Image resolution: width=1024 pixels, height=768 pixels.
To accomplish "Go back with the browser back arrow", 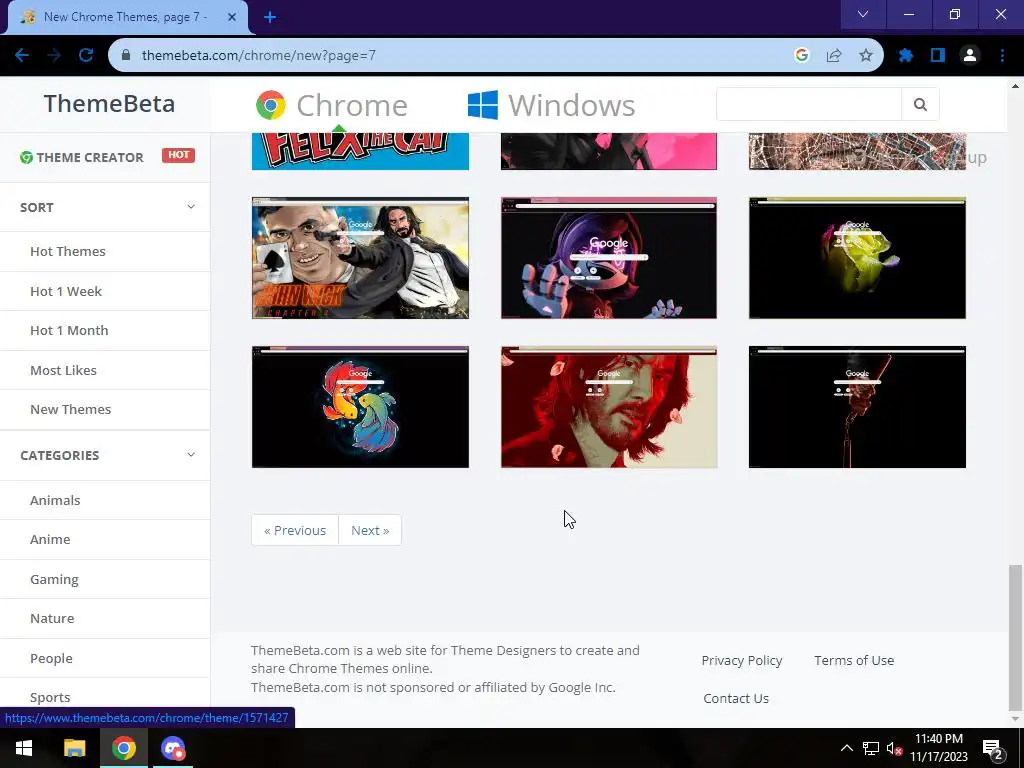I will coord(22,56).
